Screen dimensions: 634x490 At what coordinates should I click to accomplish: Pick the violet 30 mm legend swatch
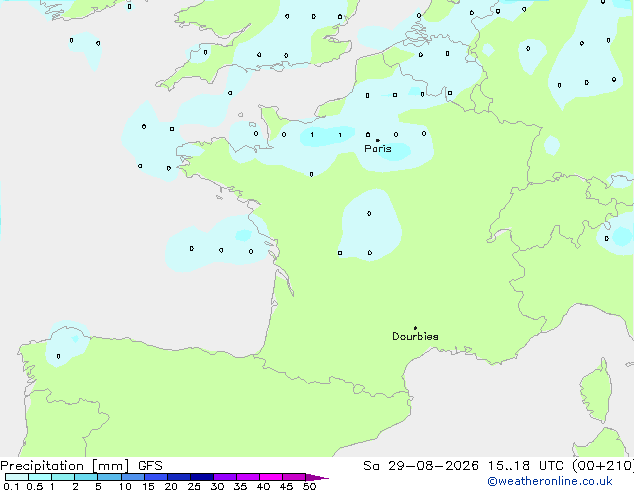pos(225,477)
